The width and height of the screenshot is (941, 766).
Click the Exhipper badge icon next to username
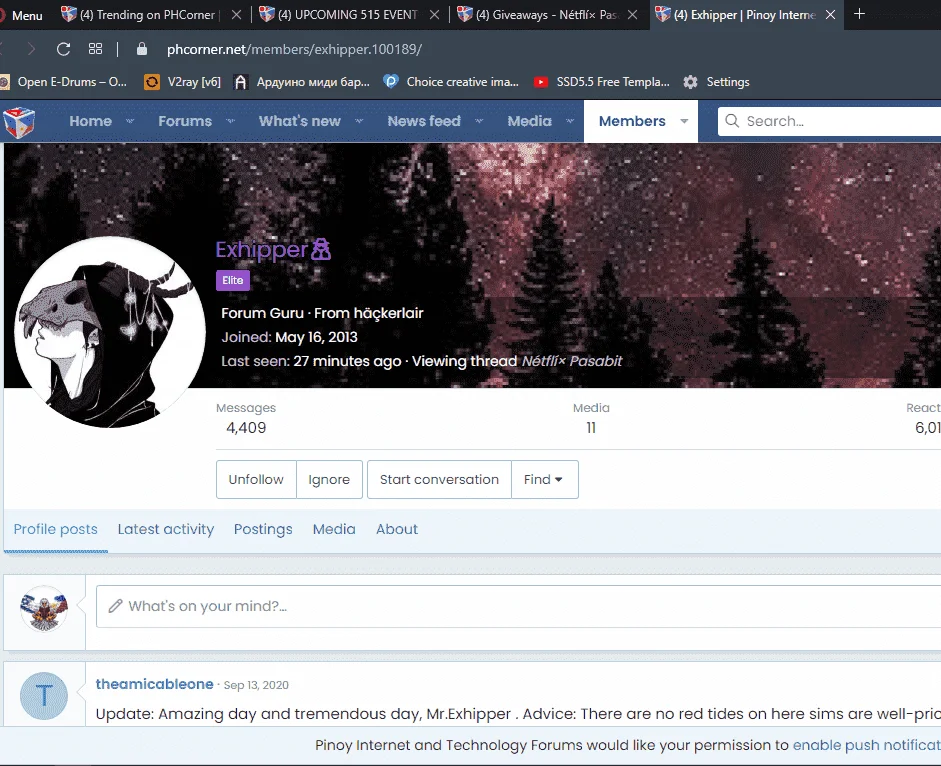pyautogui.click(x=321, y=249)
